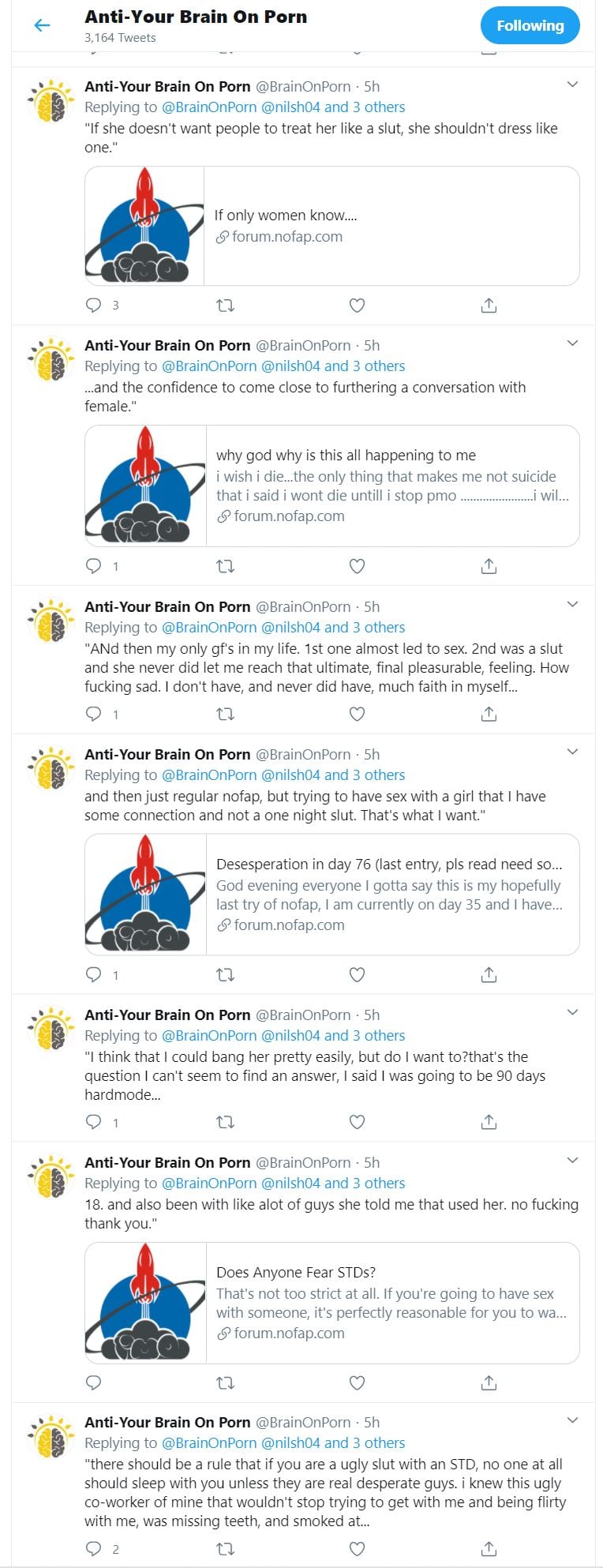Like the "If only women know" tweet

(357, 306)
